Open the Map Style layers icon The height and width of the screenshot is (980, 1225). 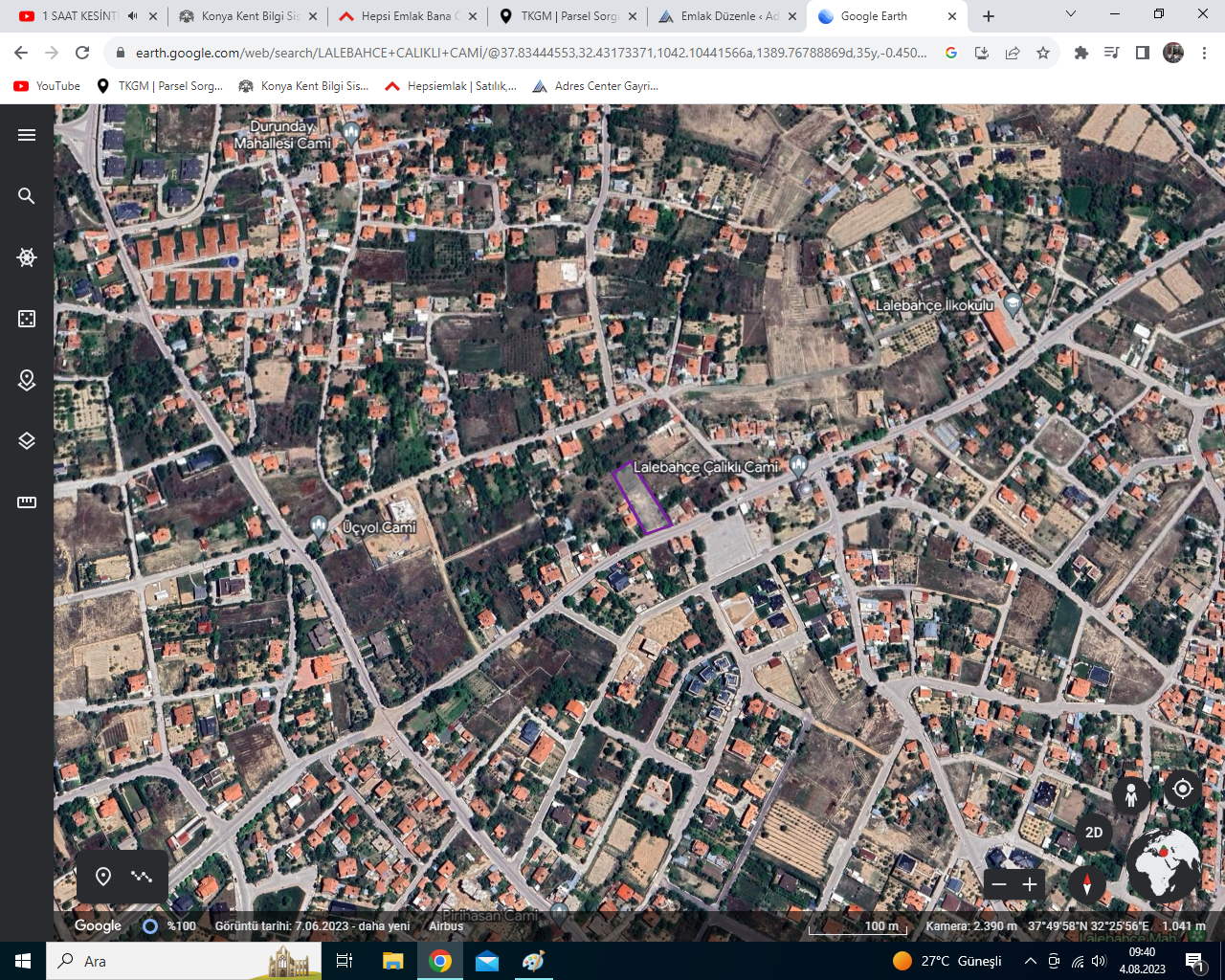click(x=27, y=441)
